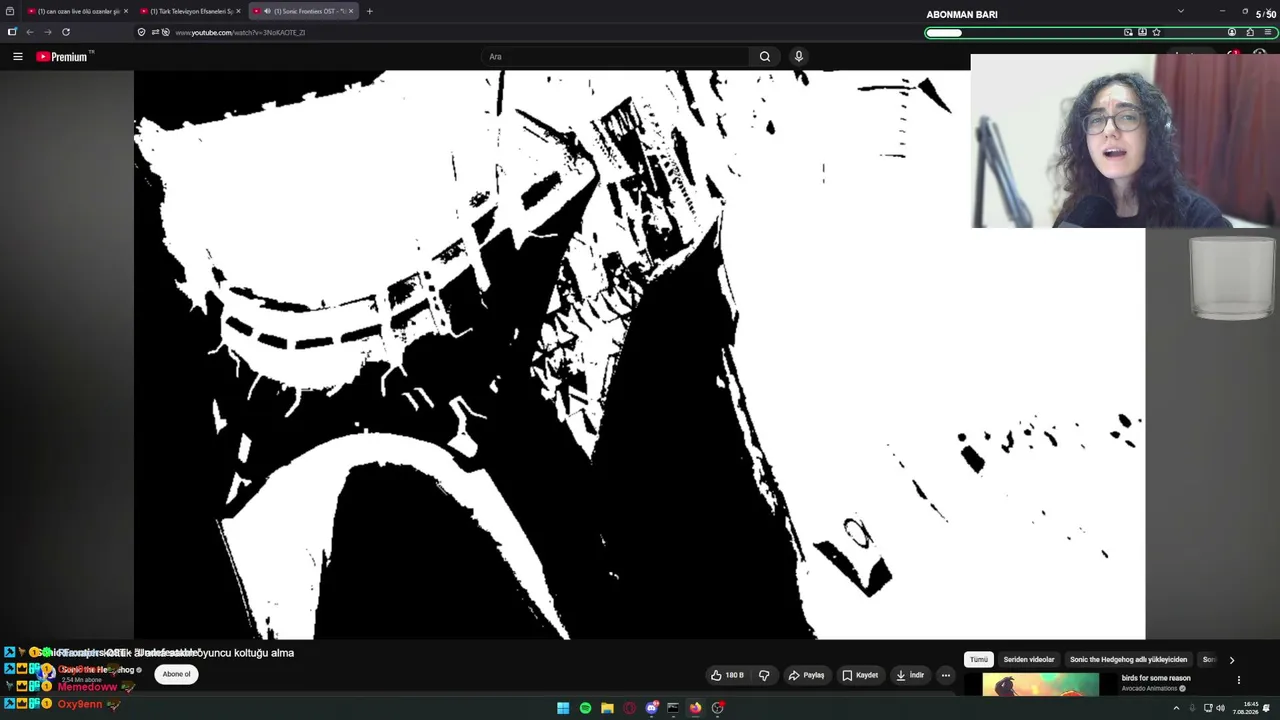
Task: Click the address bar URL
Action: 240,32
